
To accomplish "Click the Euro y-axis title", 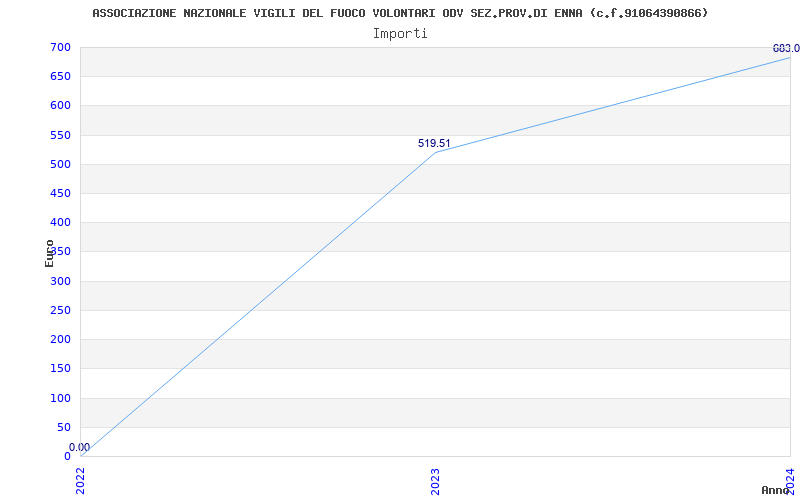I will tap(49, 253).
